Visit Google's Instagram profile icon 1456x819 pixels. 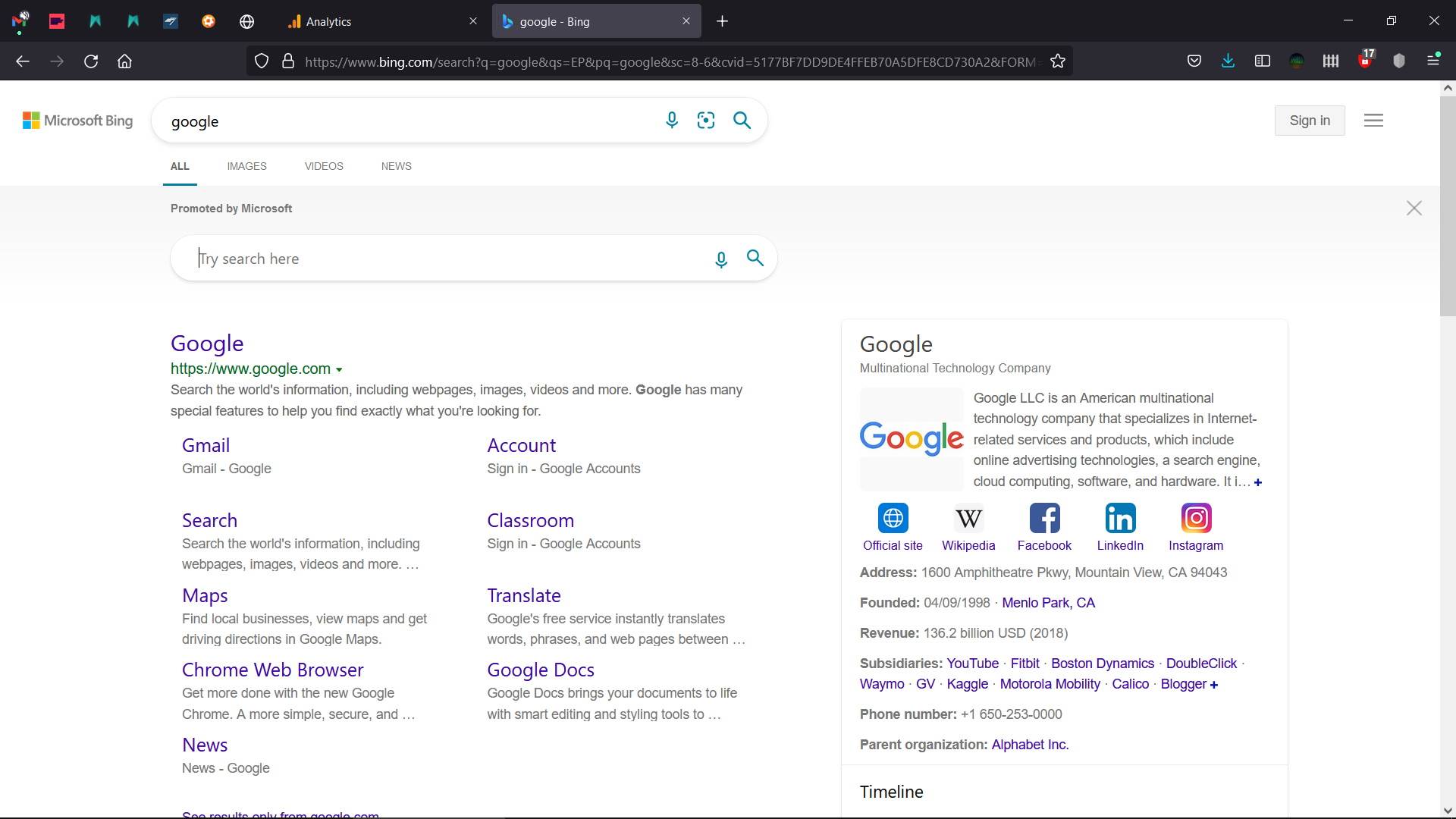[x=1196, y=518]
